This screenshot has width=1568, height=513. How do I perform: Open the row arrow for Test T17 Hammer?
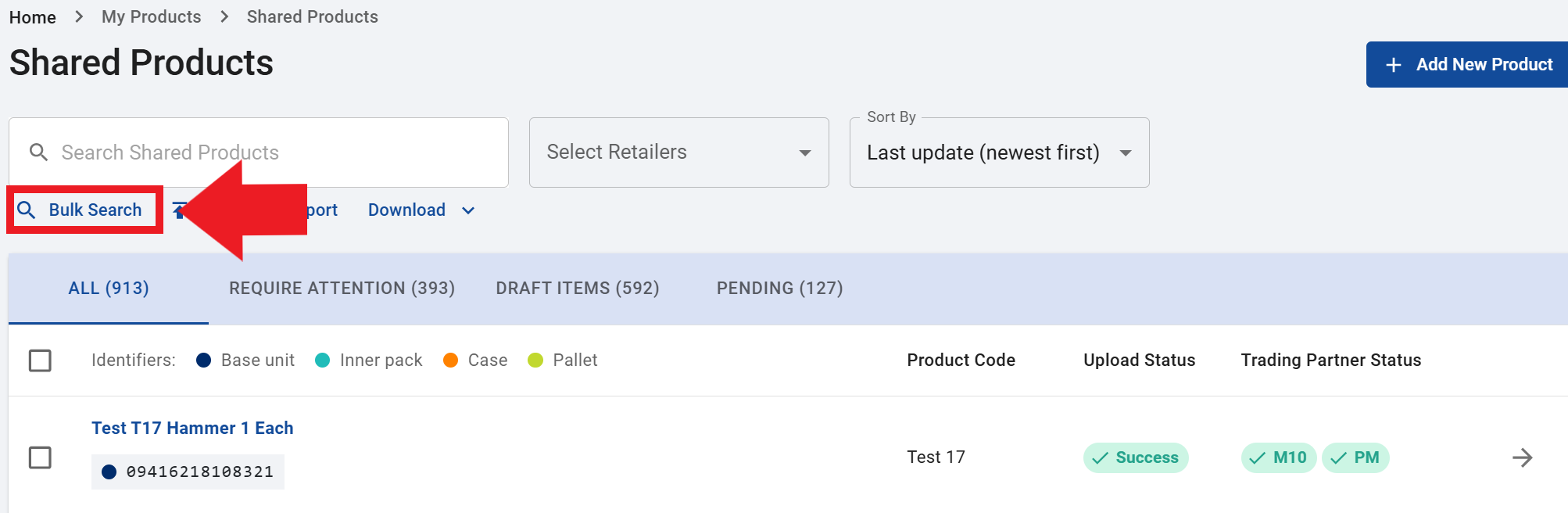pos(1522,457)
